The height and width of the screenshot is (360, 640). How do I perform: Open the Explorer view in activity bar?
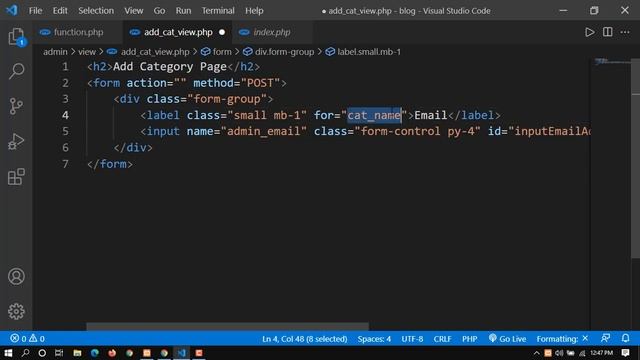tap(16, 37)
